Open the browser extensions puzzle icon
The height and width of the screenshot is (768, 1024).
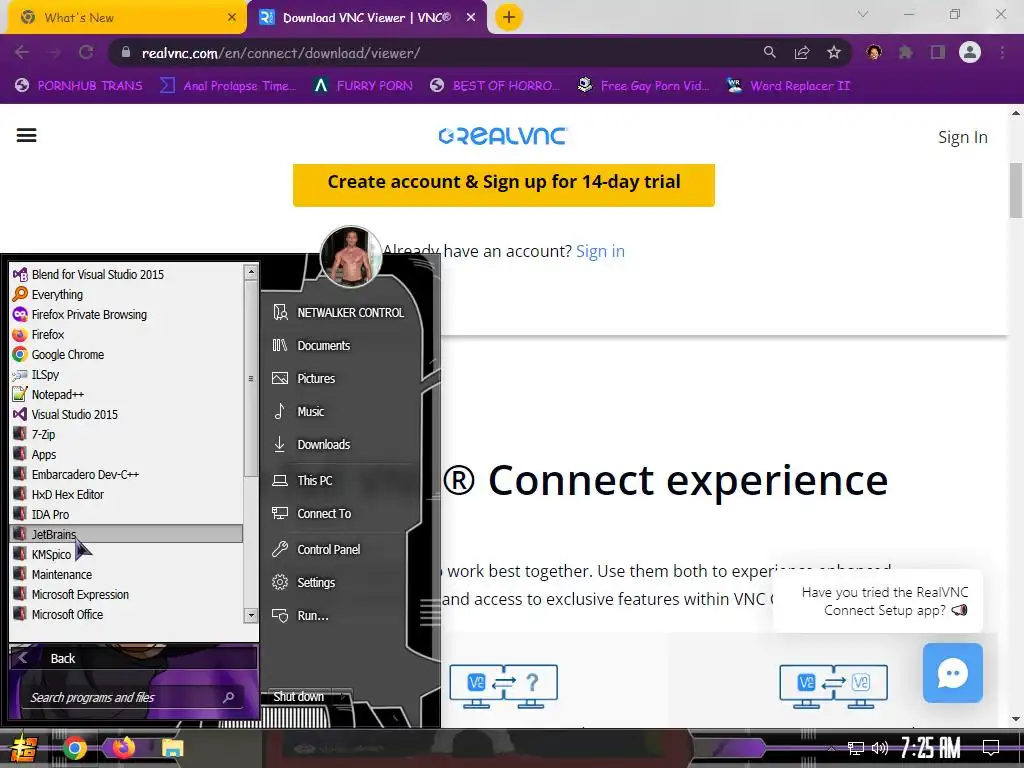pos(906,53)
